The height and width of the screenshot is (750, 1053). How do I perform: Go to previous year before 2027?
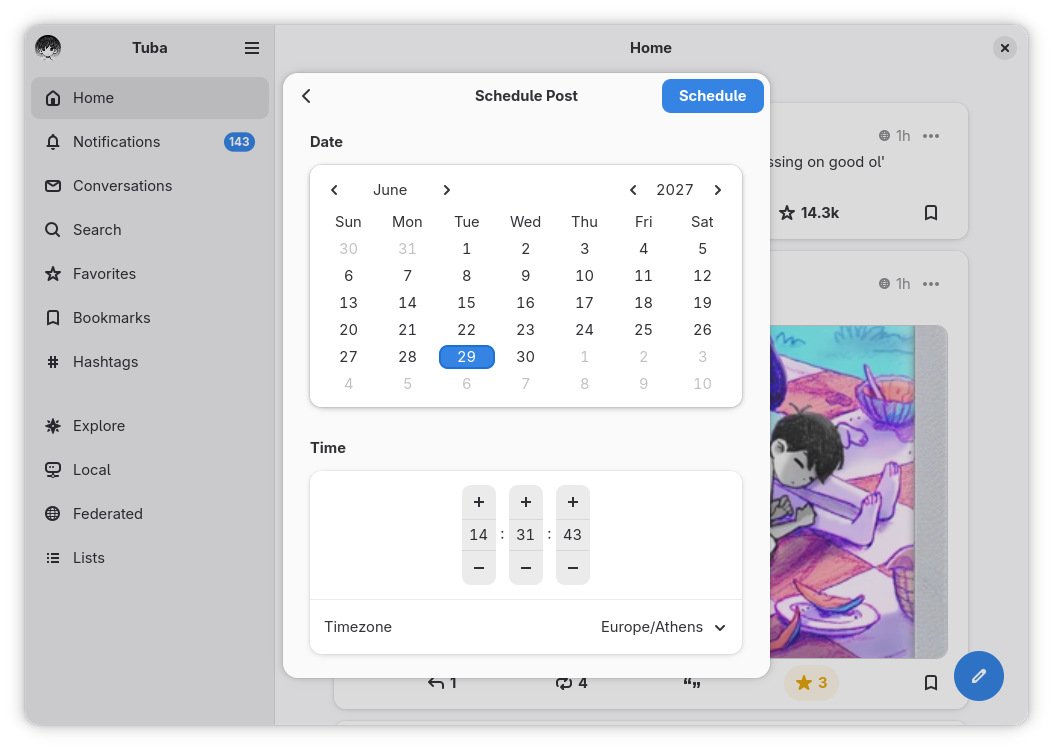(633, 190)
